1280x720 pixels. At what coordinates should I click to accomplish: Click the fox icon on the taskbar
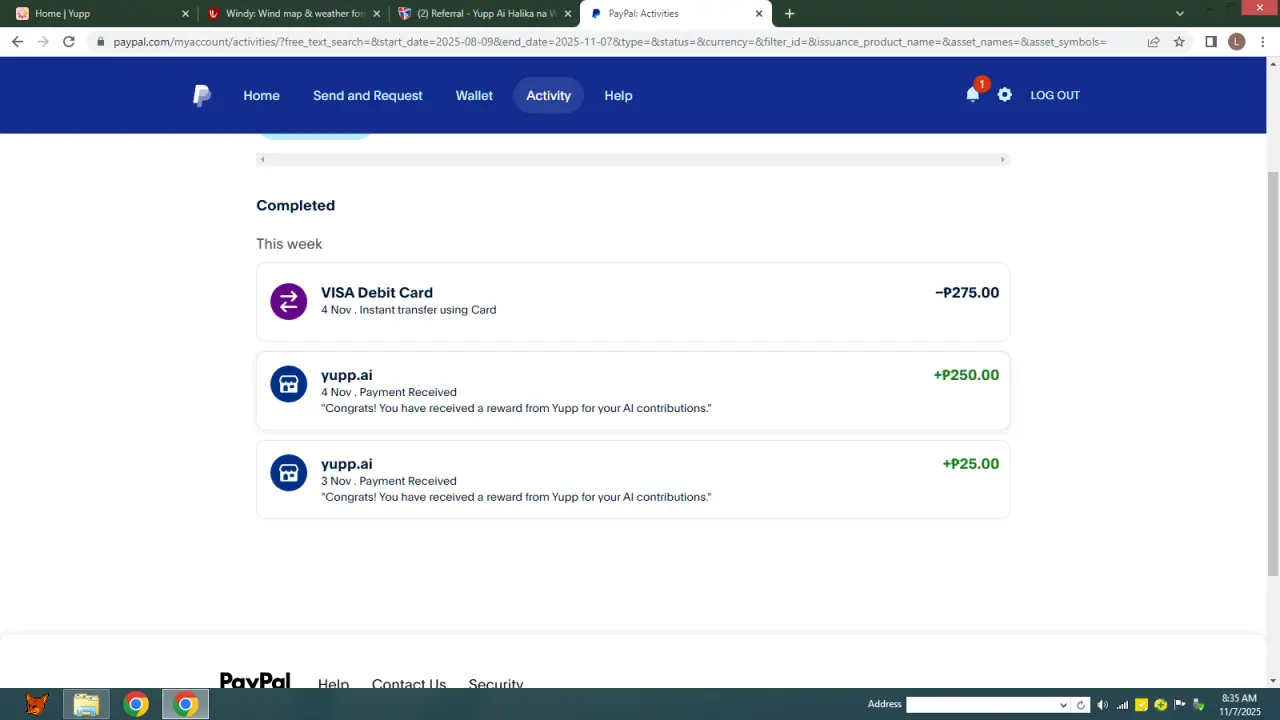[36, 705]
